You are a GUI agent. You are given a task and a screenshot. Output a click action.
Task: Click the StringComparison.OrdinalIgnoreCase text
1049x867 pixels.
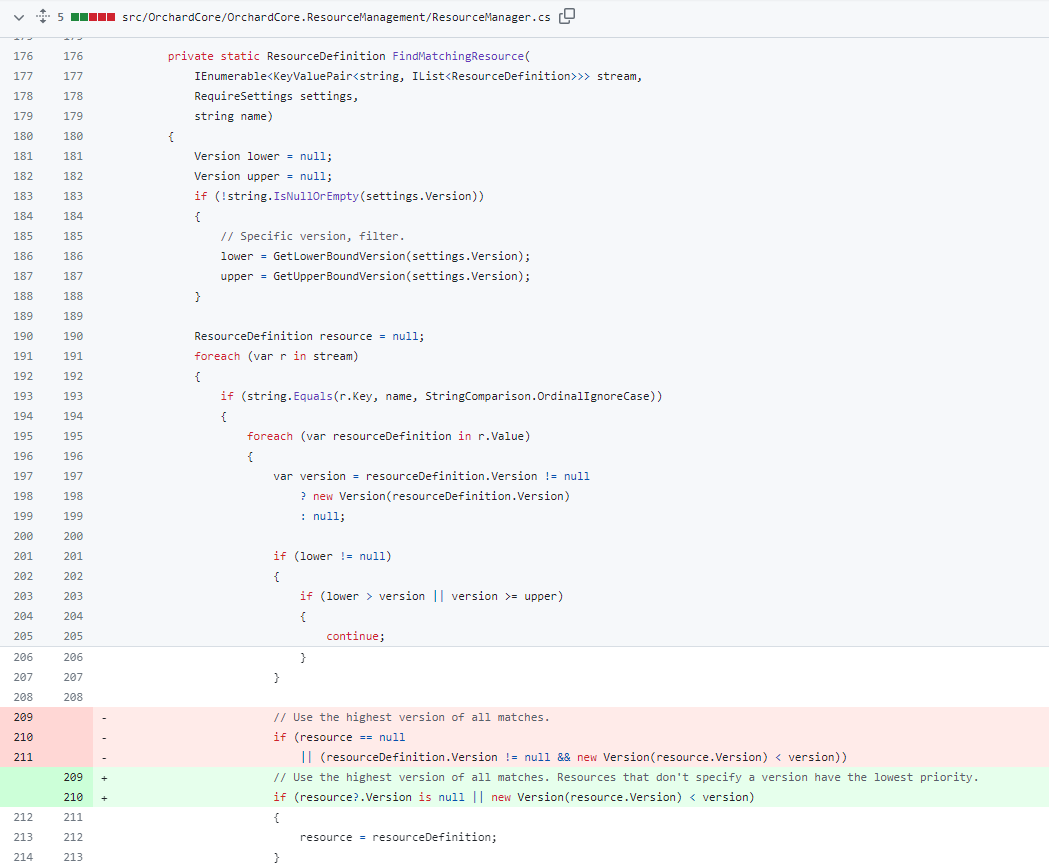click(x=537, y=397)
